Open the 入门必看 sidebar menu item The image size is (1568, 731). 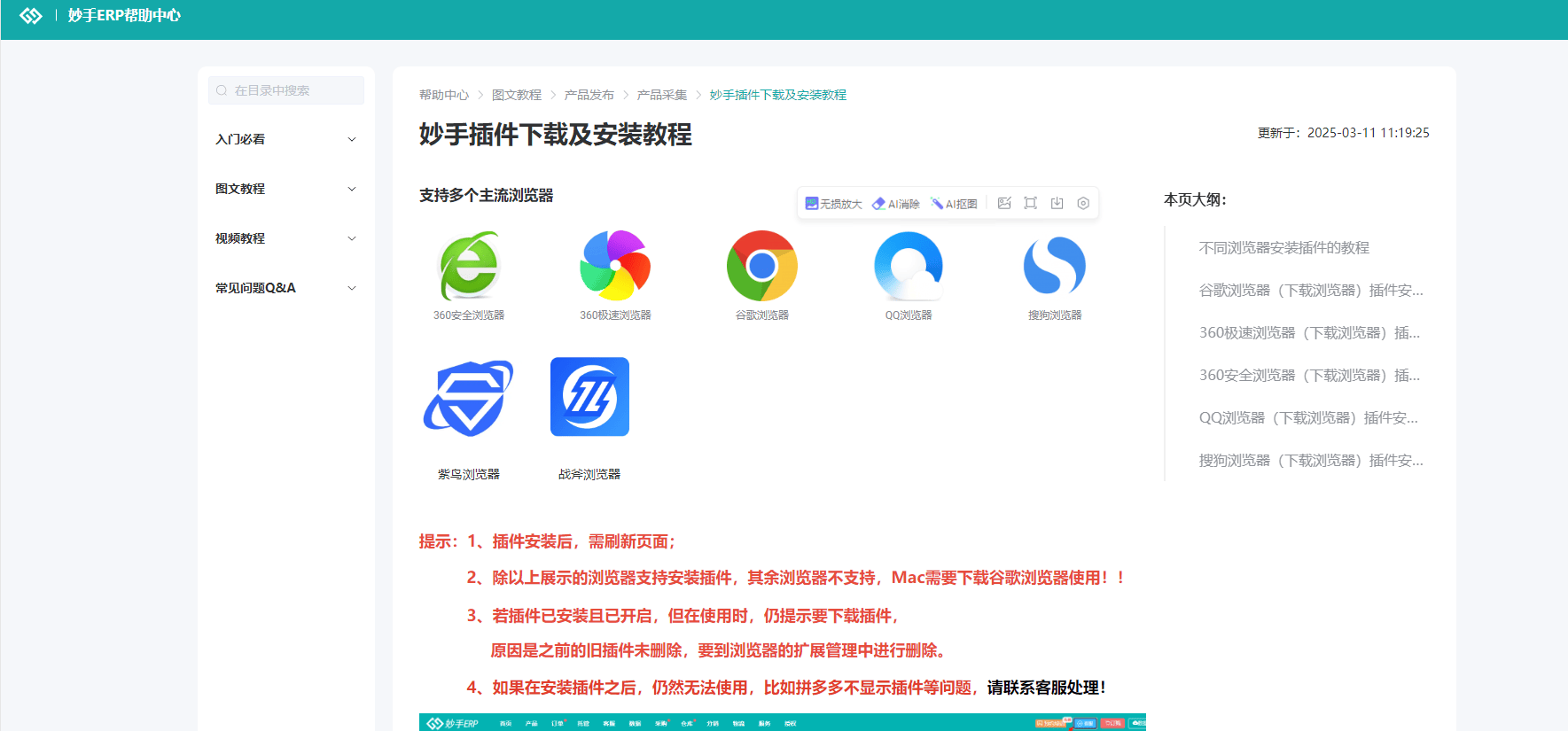tap(240, 139)
